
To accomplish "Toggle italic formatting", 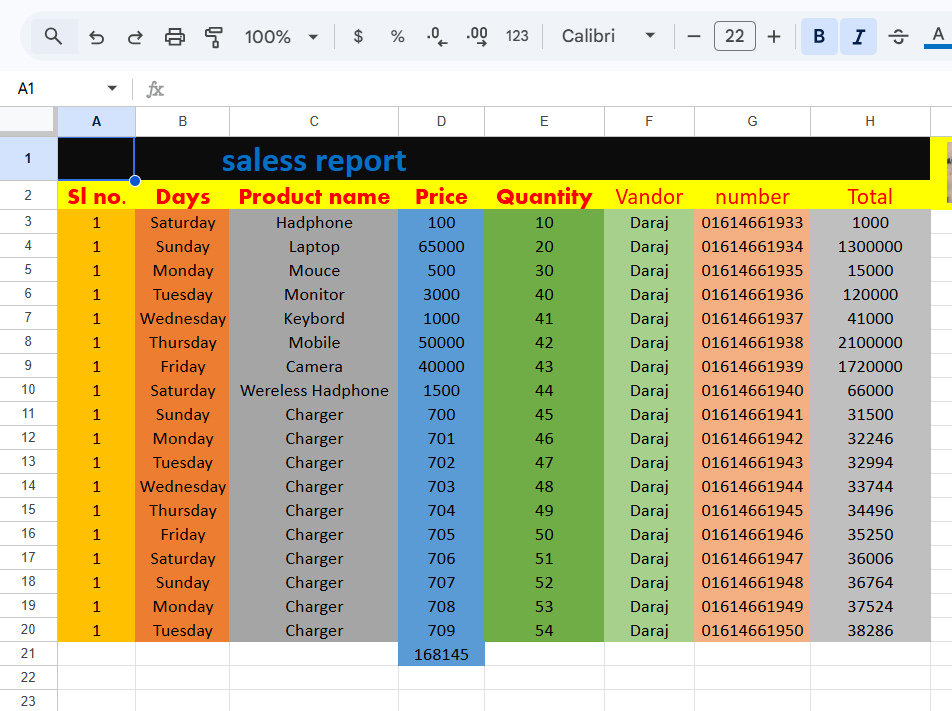I will (858, 37).
